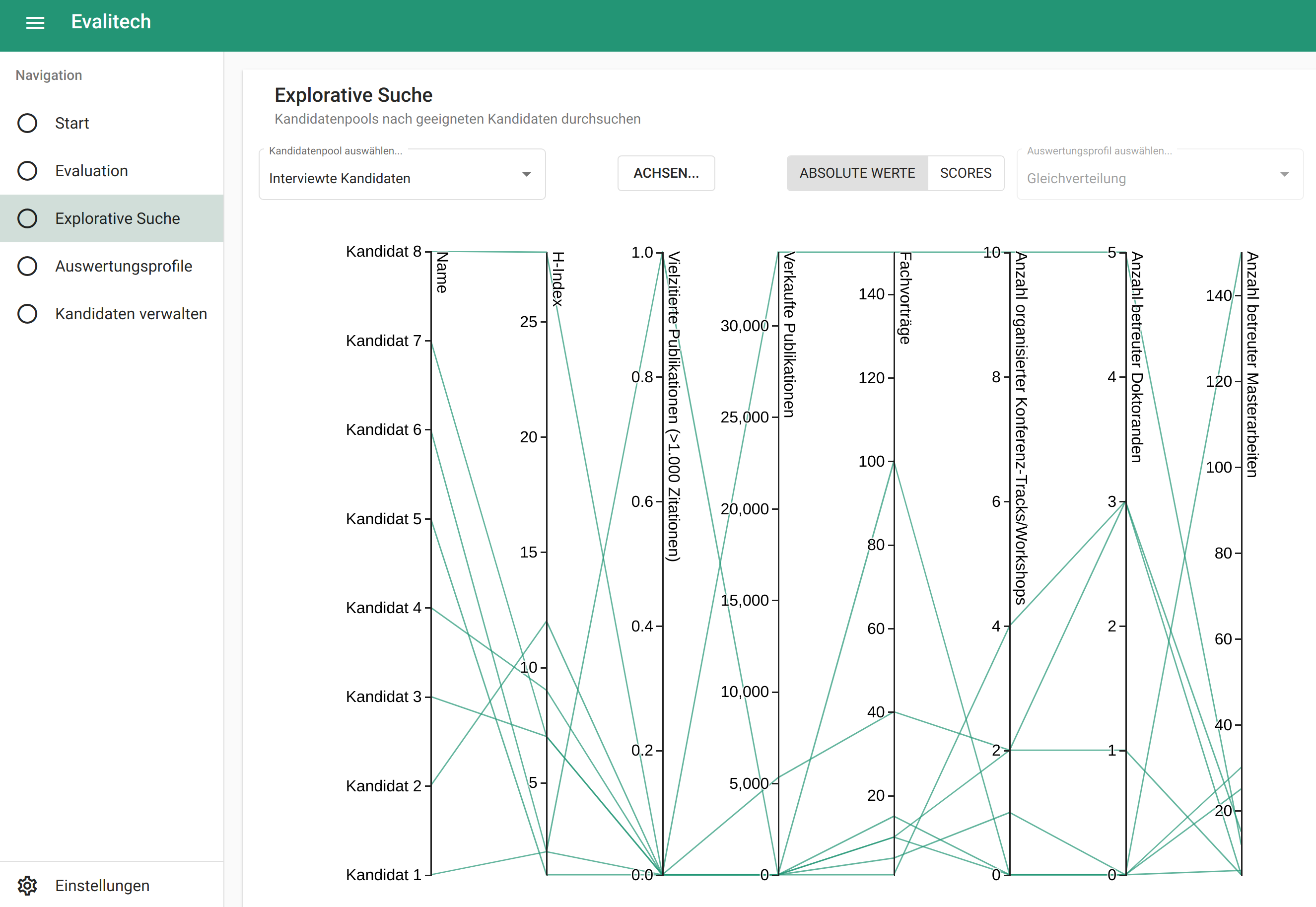Open the hamburger menu icon
The image size is (1316, 907).
(x=35, y=23)
